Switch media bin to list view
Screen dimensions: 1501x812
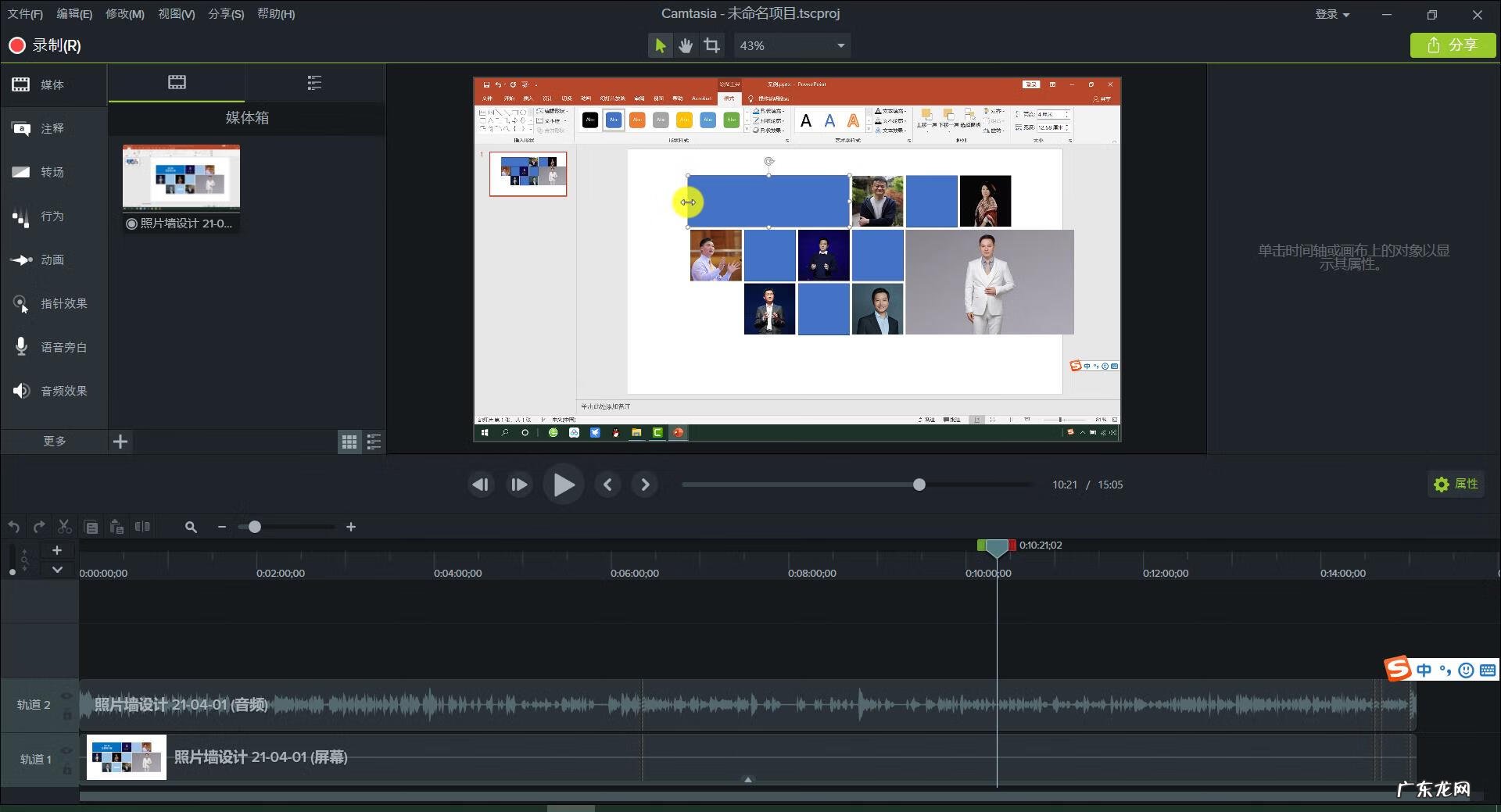[x=374, y=442]
